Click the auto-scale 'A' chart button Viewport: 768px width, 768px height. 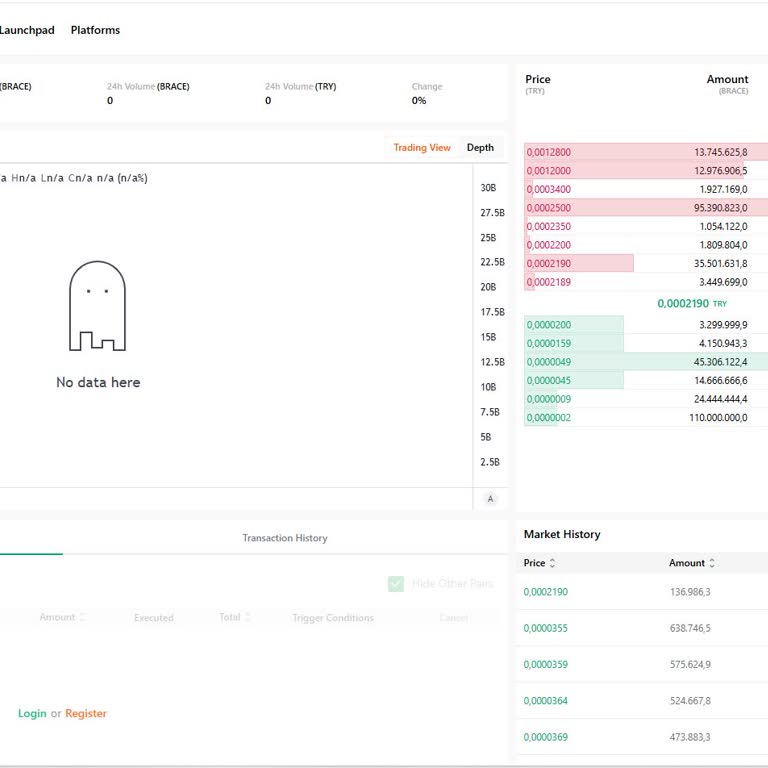(490, 499)
